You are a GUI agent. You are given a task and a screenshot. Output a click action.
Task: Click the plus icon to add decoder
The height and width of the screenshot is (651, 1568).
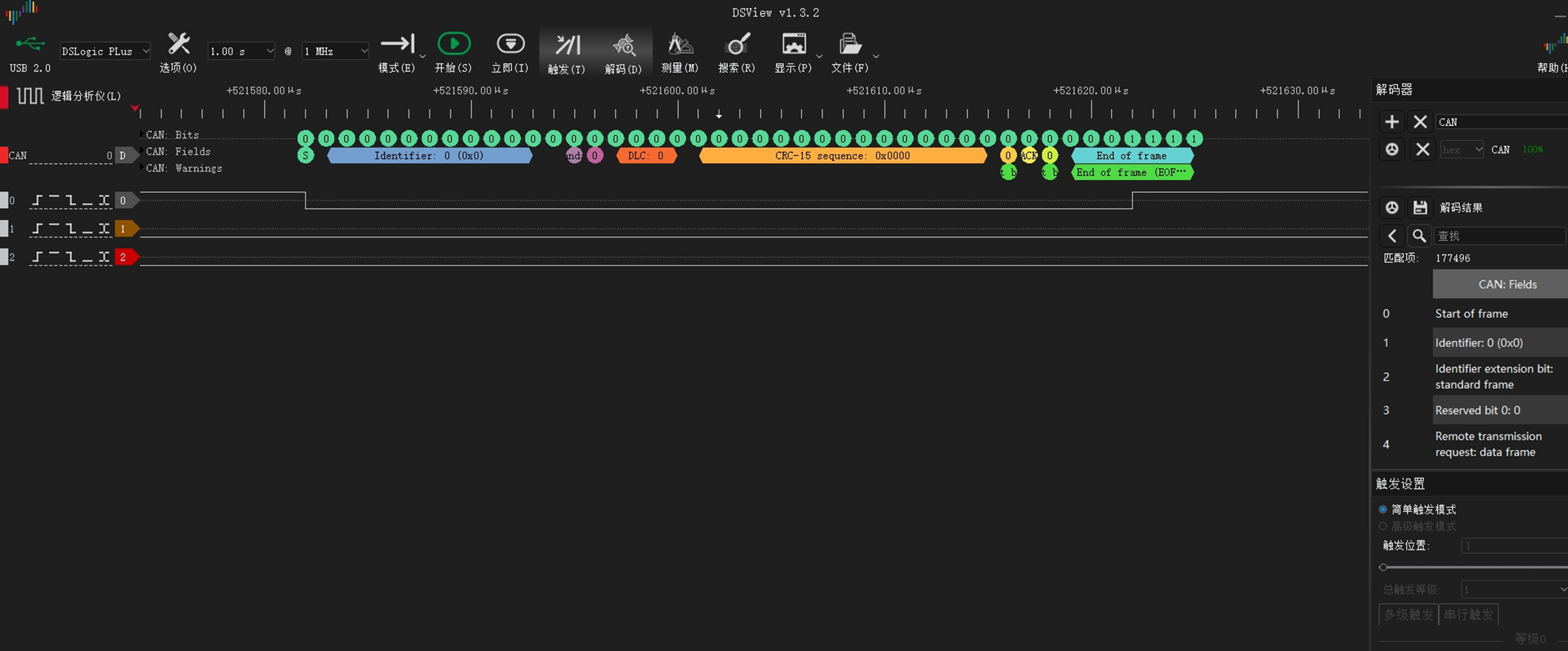[x=1391, y=122]
